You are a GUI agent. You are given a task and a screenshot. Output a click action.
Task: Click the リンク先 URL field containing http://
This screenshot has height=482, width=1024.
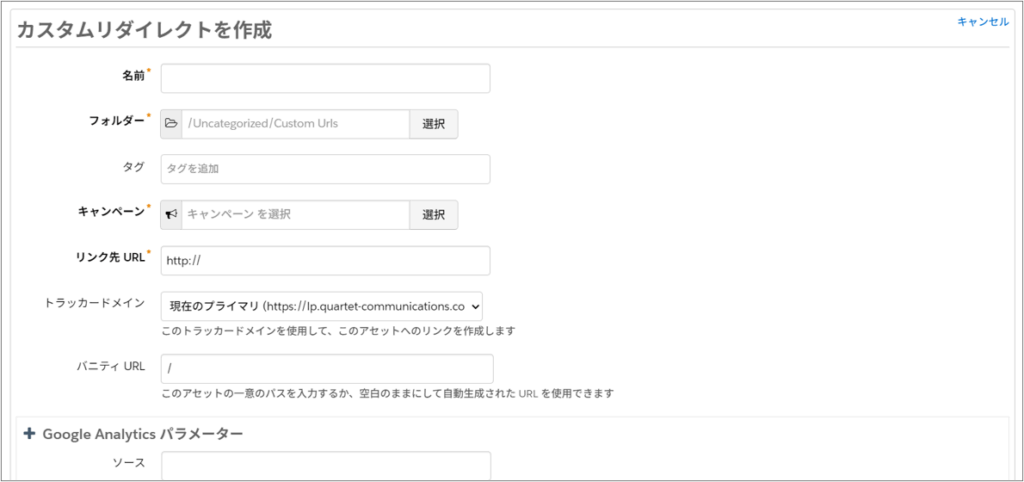(x=325, y=261)
